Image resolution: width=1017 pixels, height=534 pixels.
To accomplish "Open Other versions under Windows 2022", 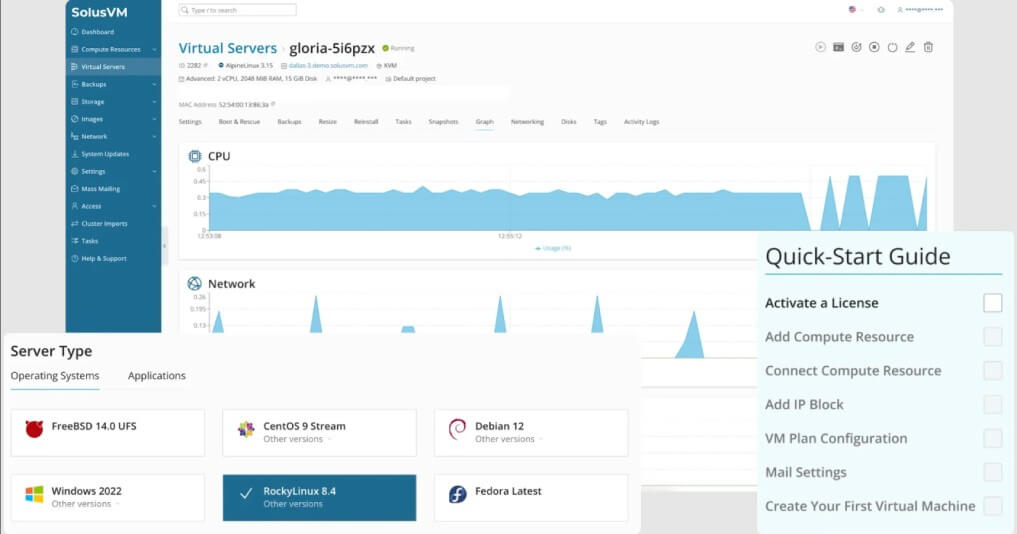I will point(84,504).
